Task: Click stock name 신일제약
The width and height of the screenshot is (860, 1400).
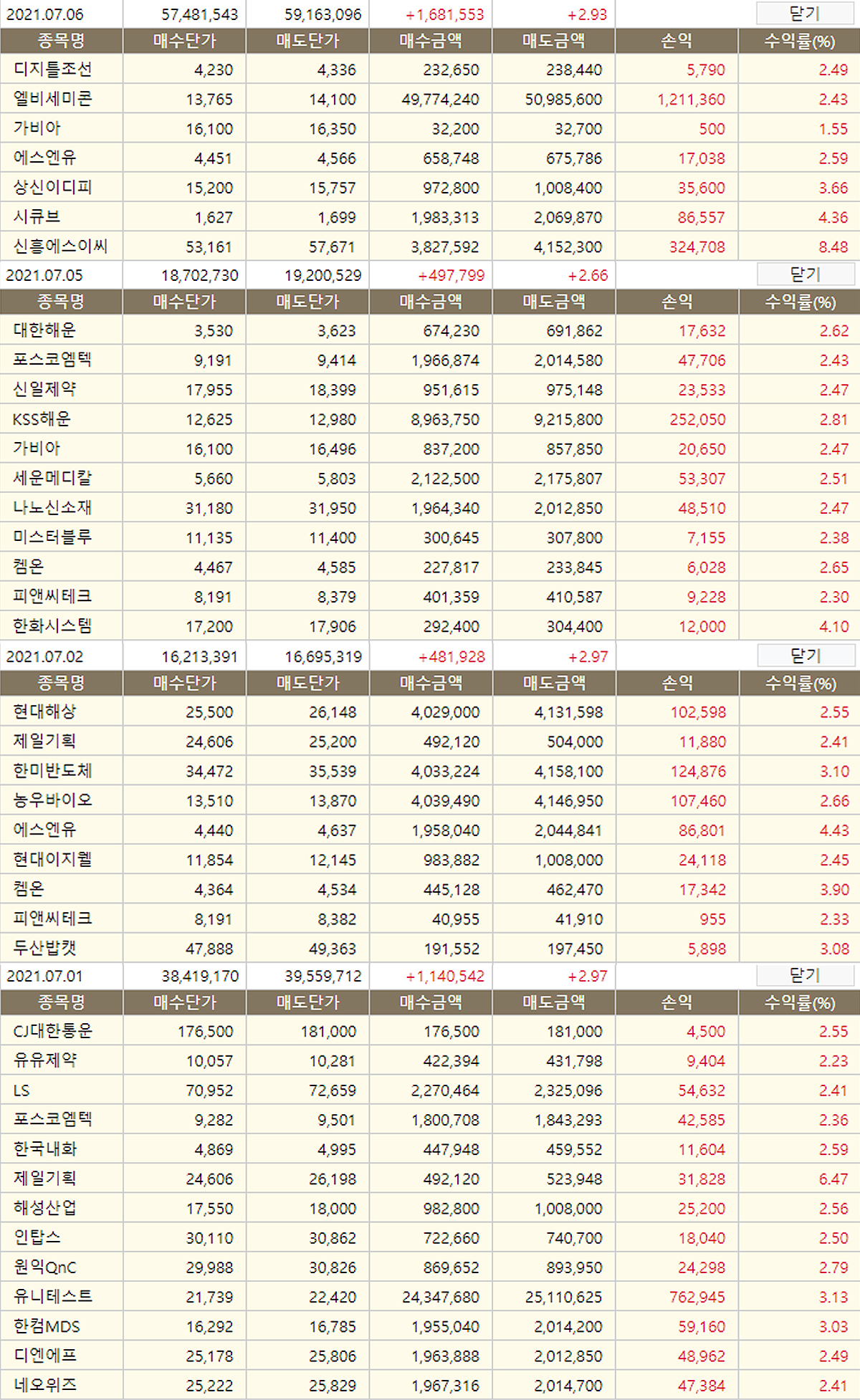Action: [x=44, y=390]
